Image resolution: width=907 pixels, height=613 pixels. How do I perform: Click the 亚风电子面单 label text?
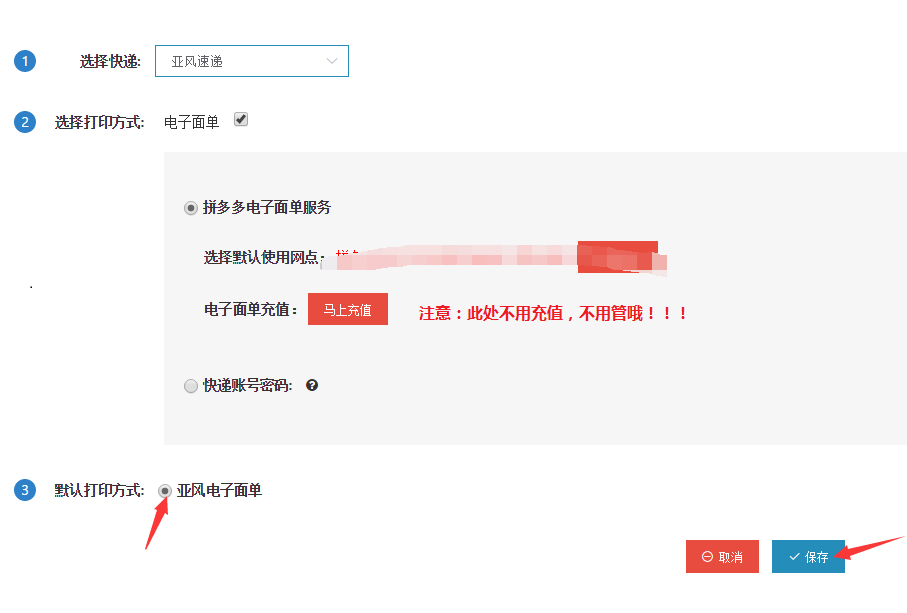(219, 490)
